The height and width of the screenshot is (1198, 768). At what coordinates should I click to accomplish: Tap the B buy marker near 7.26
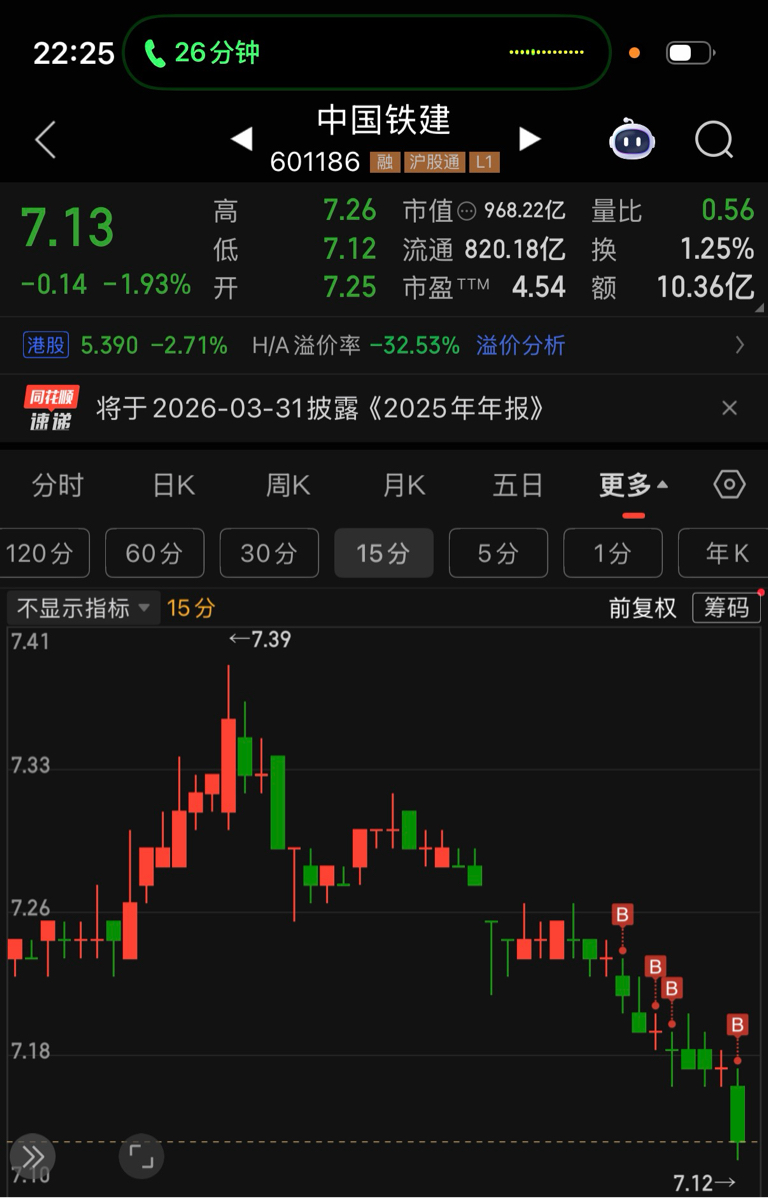[x=622, y=915]
